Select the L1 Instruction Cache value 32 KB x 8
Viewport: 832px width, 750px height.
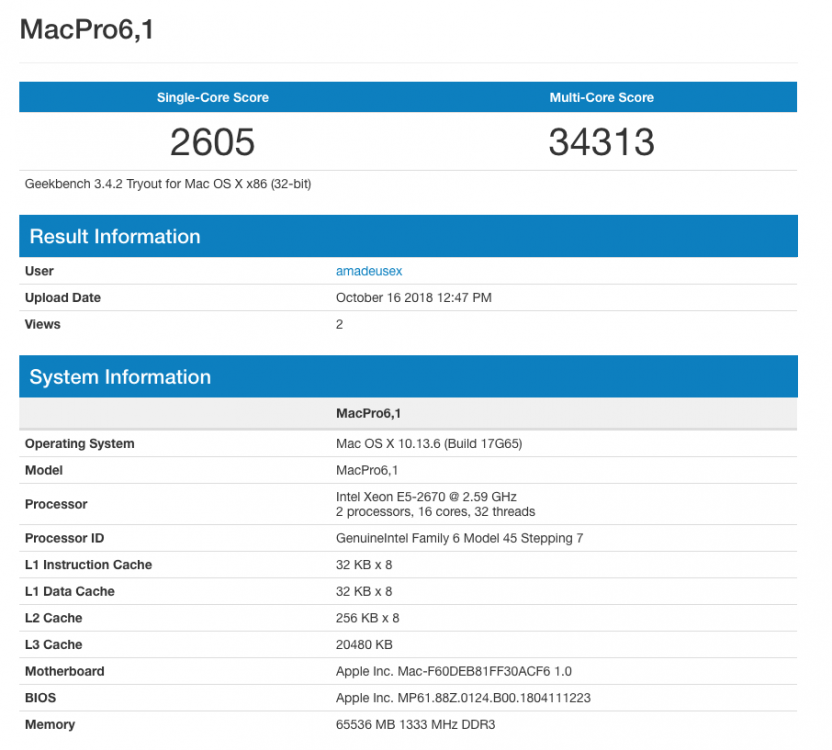(x=364, y=565)
